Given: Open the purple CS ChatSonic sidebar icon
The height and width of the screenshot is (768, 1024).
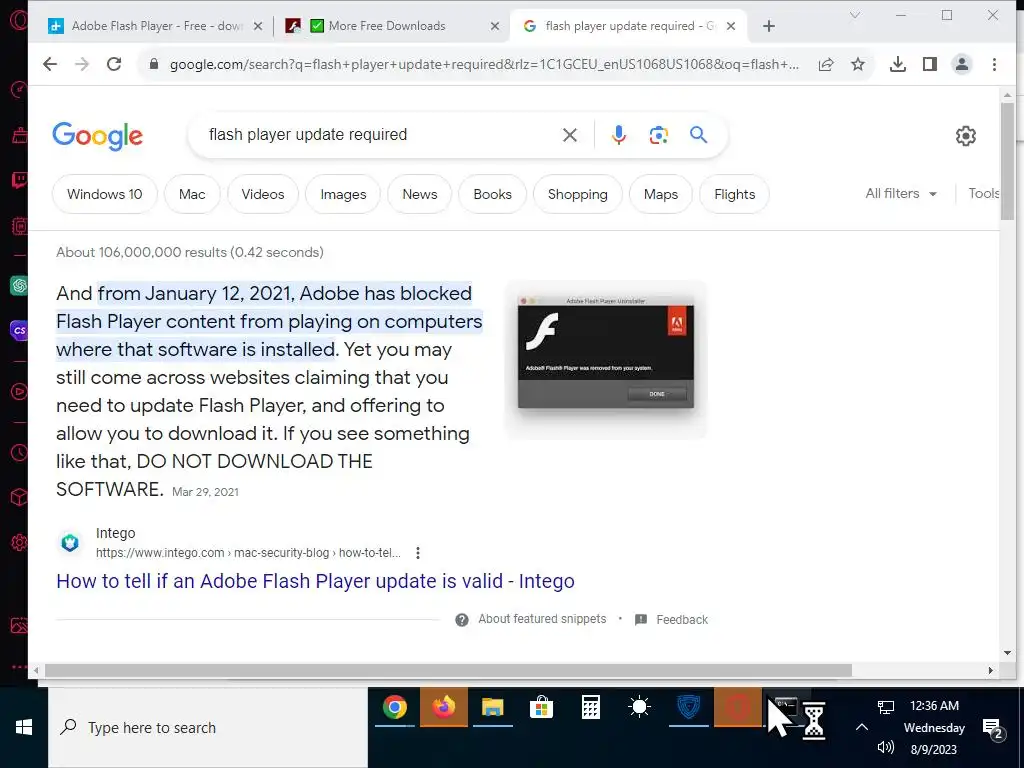Looking at the screenshot, I should [19, 330].
